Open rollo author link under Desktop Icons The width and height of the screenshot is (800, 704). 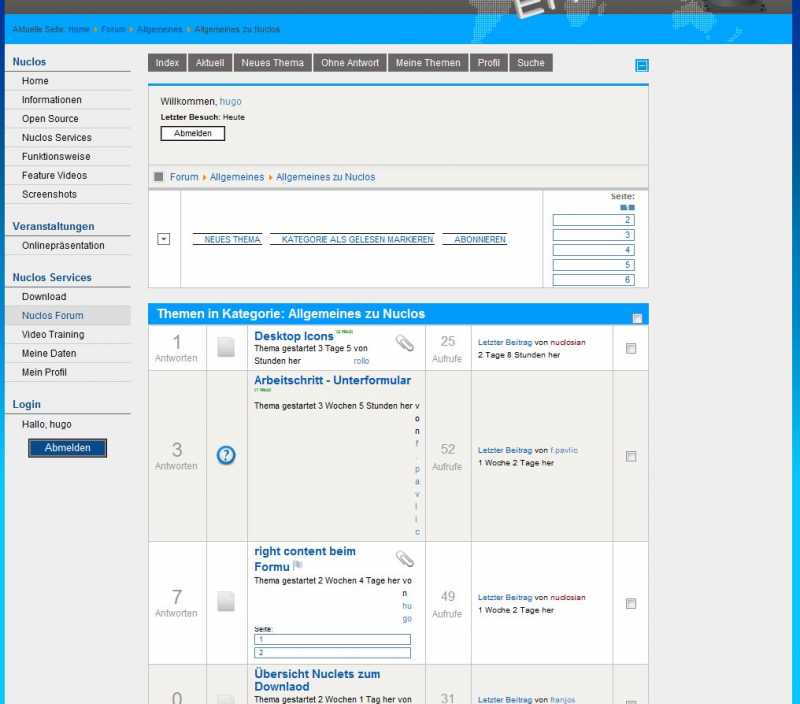(361, 361)
